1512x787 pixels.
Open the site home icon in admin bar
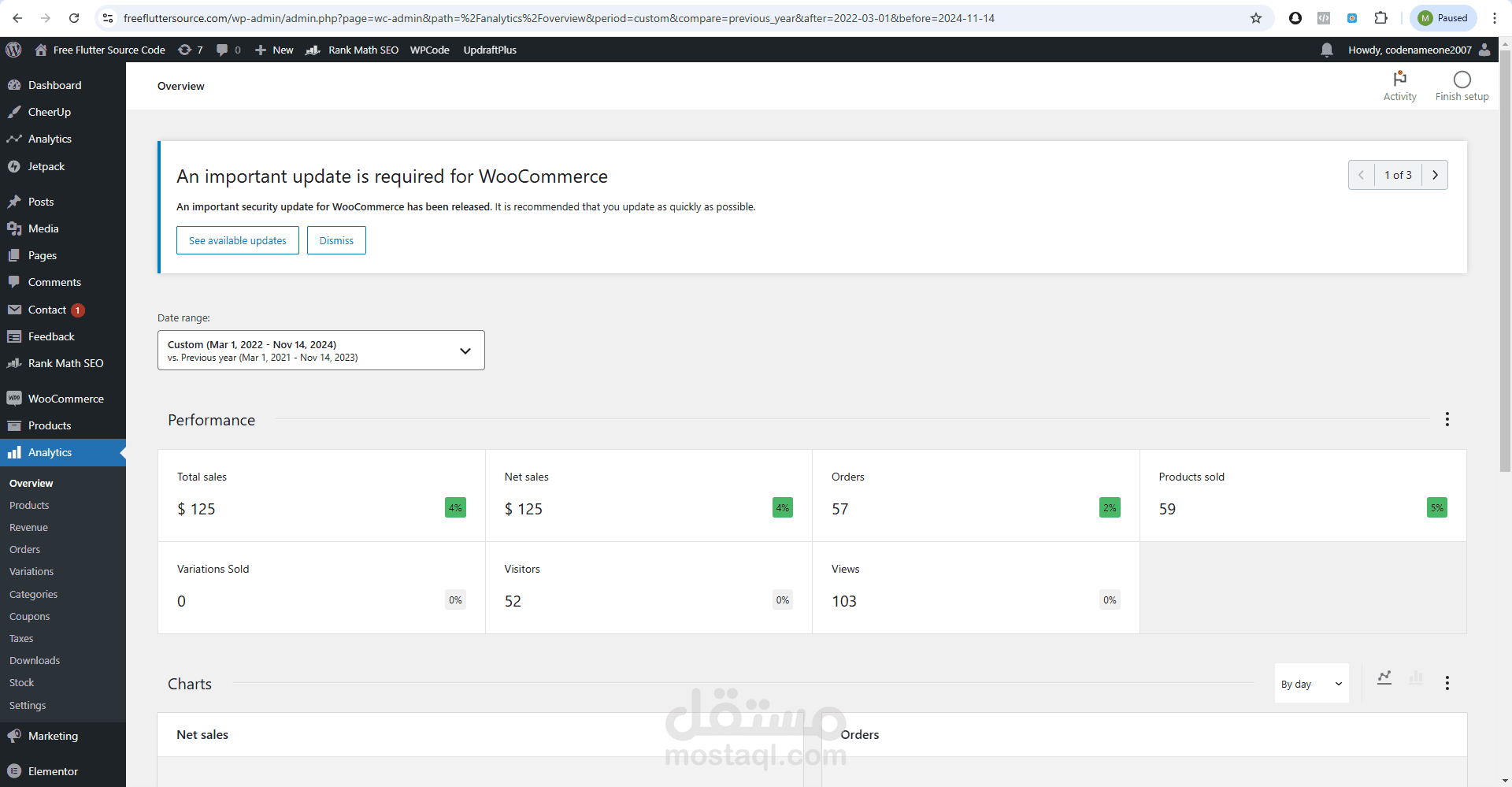pyautogui.click(x=41, y=50)
